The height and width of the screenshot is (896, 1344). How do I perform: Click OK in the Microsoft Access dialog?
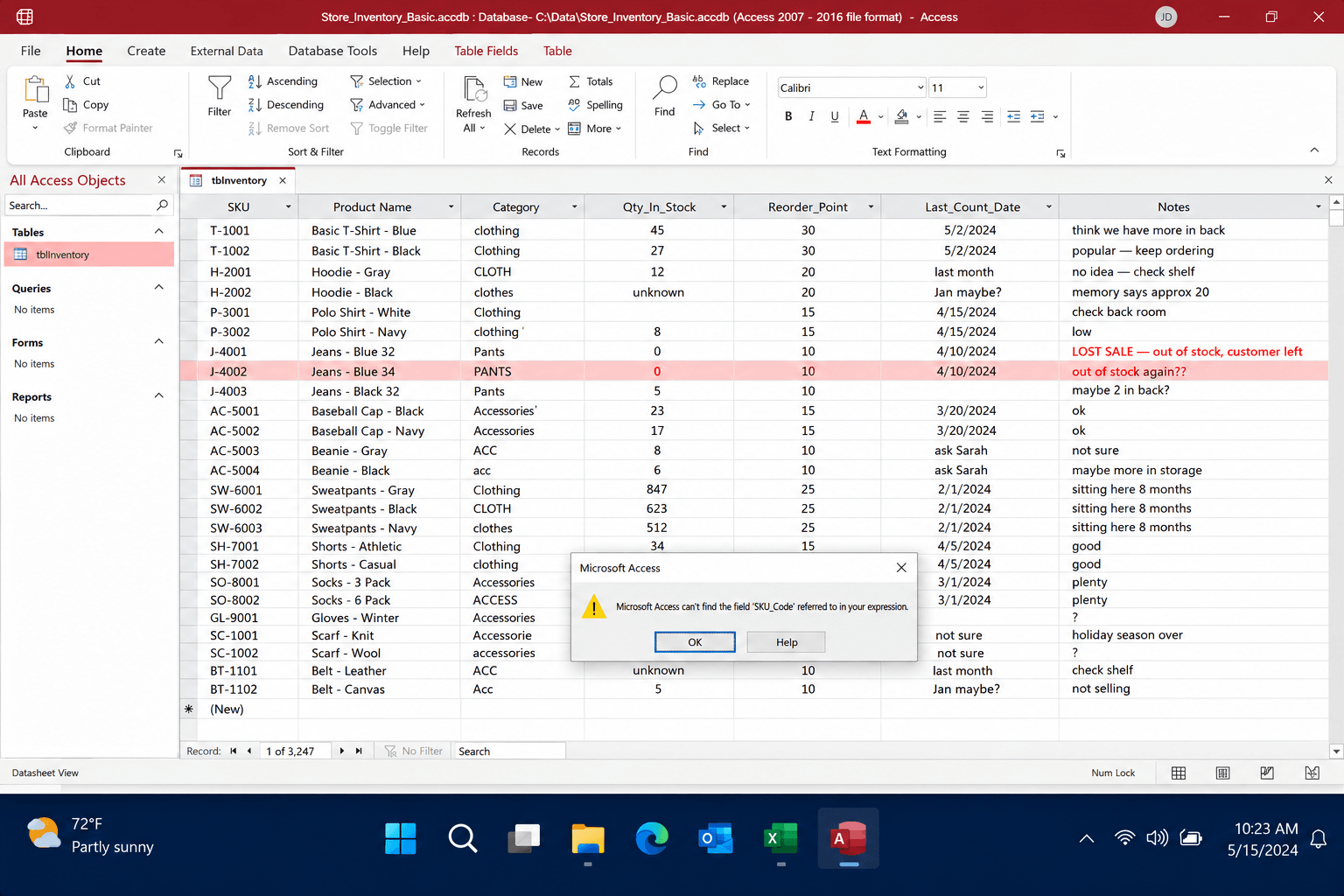[695, 642]
